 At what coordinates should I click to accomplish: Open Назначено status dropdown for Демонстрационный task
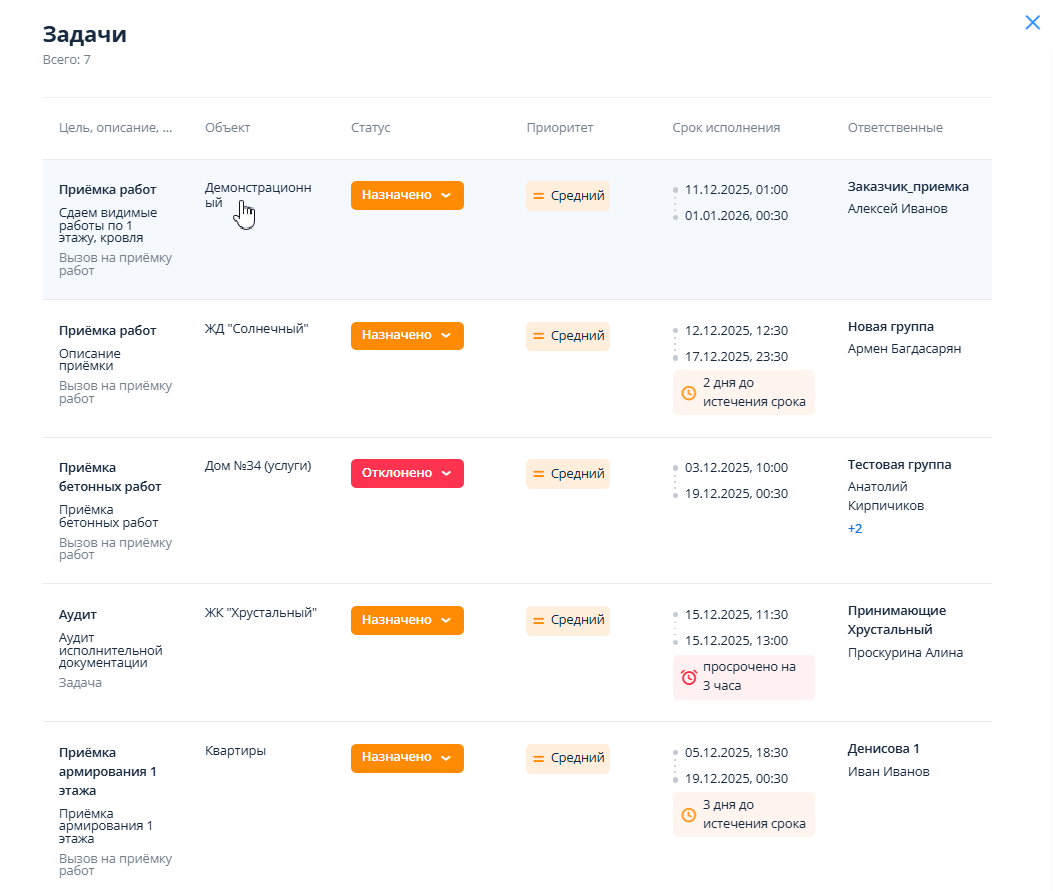(x=407, y=196)
